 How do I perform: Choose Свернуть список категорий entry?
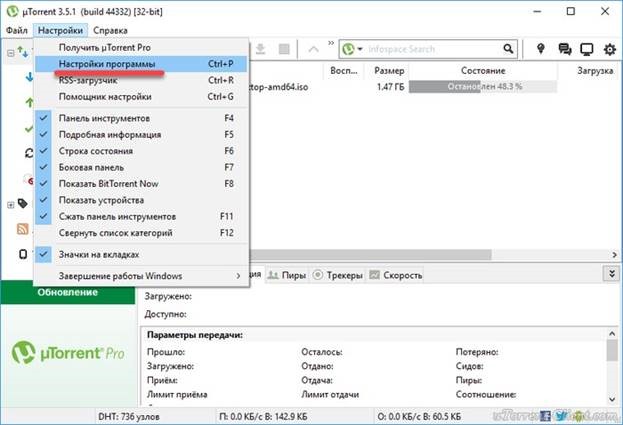[x=141, y=233]
